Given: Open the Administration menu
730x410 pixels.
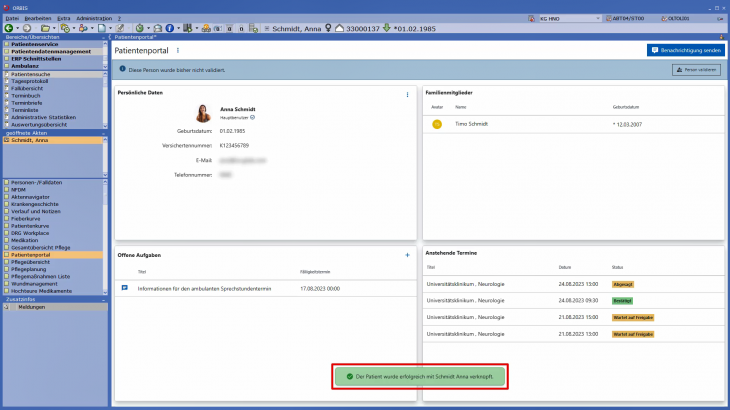Looking at the screenshot, I should [94, 18].
